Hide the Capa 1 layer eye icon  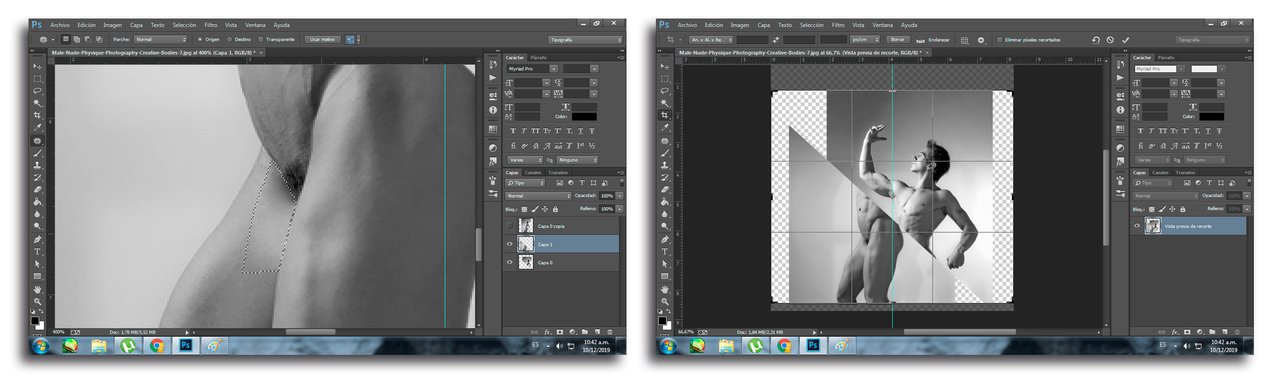tap(511, 244)
